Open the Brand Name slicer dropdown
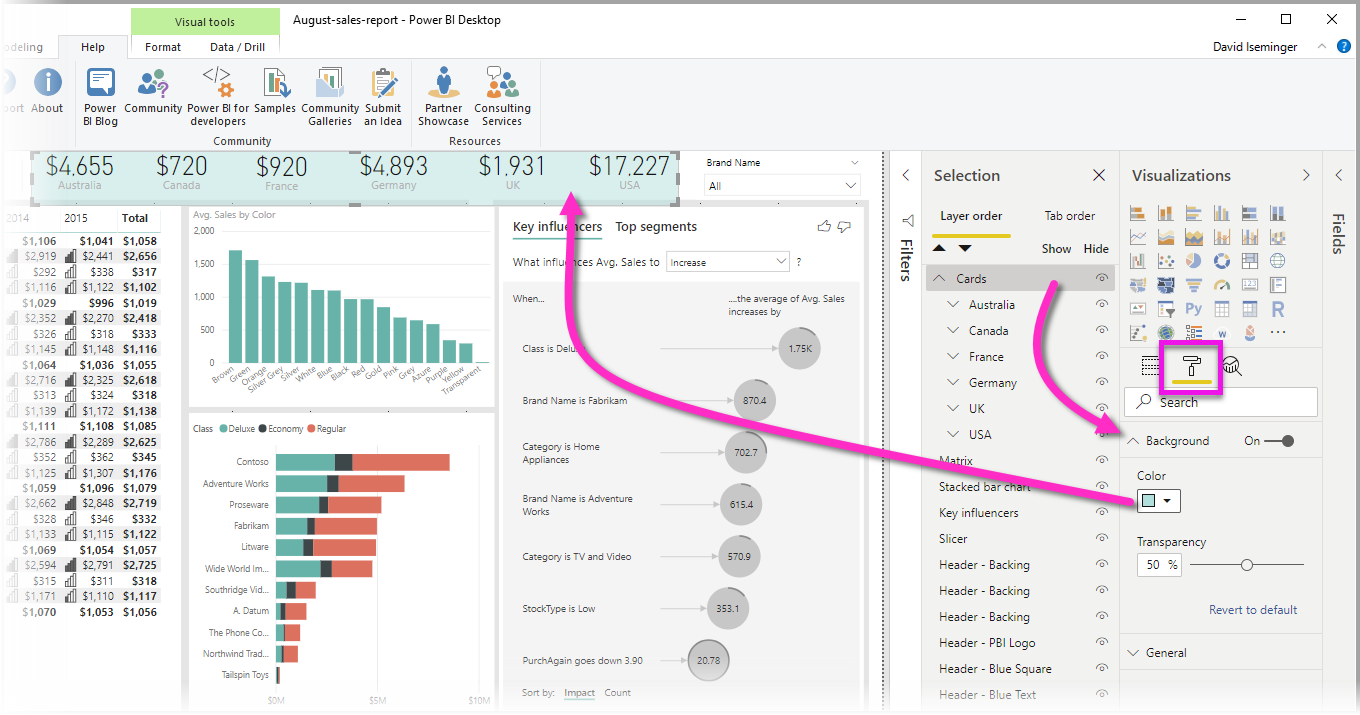Screen dimensions: 1360x715 coord(782,186)
